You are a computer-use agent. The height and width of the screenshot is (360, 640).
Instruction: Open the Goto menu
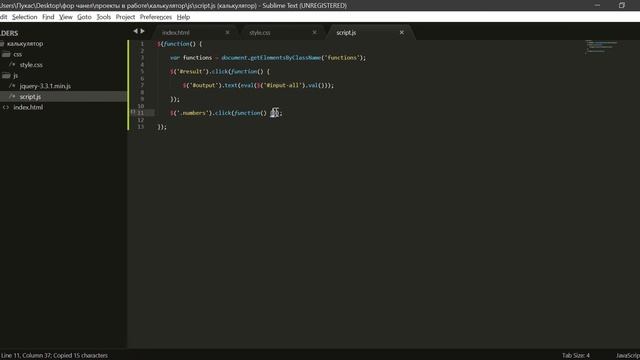coord(84,17)
